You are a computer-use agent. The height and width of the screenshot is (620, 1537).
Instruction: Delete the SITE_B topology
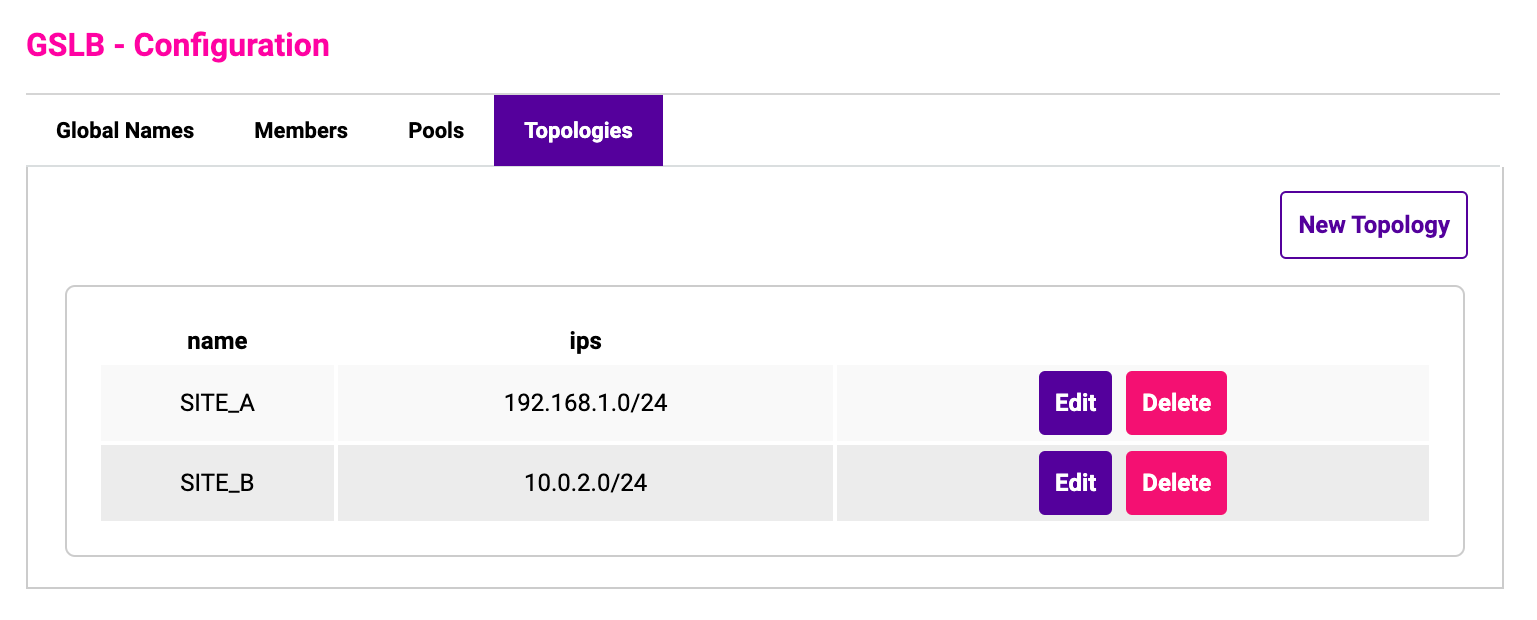coord(1176,483)
